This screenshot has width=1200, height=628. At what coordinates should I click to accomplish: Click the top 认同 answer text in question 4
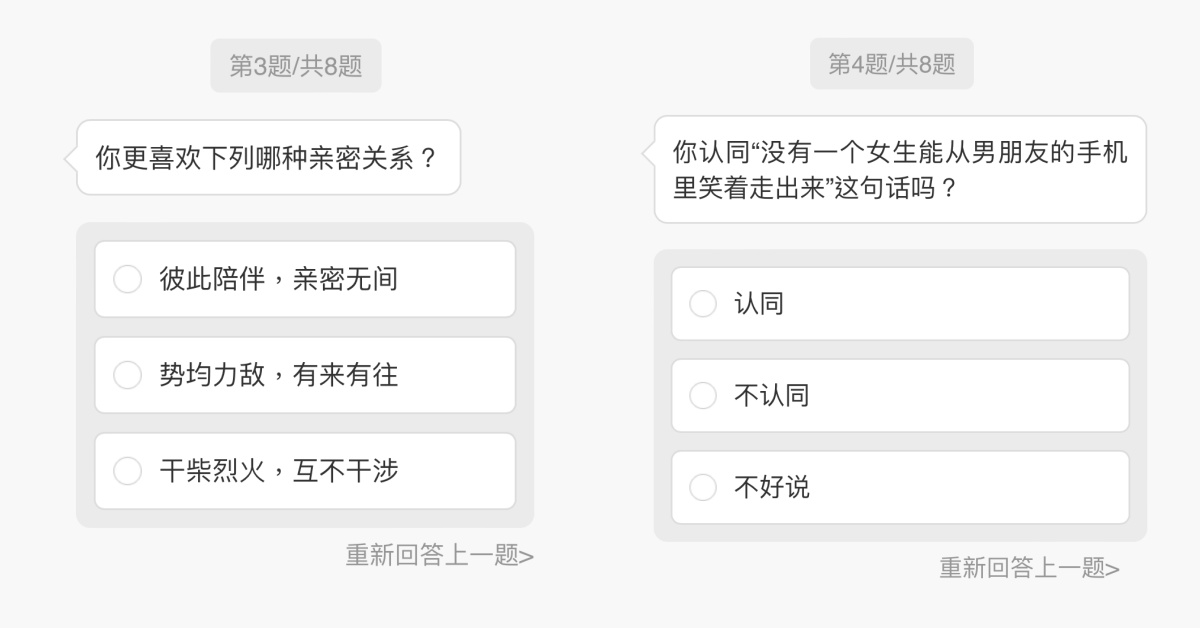click(x=759, y=304)
